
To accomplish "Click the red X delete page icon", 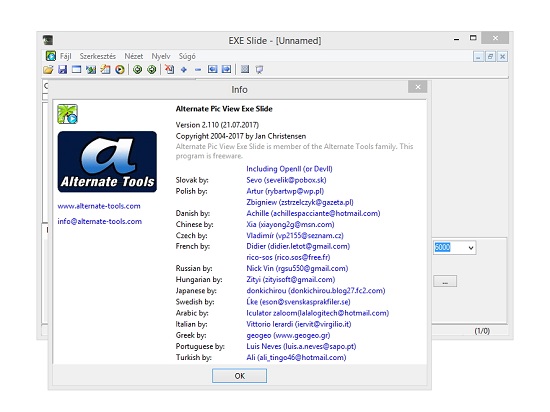I will click(169, 69).
